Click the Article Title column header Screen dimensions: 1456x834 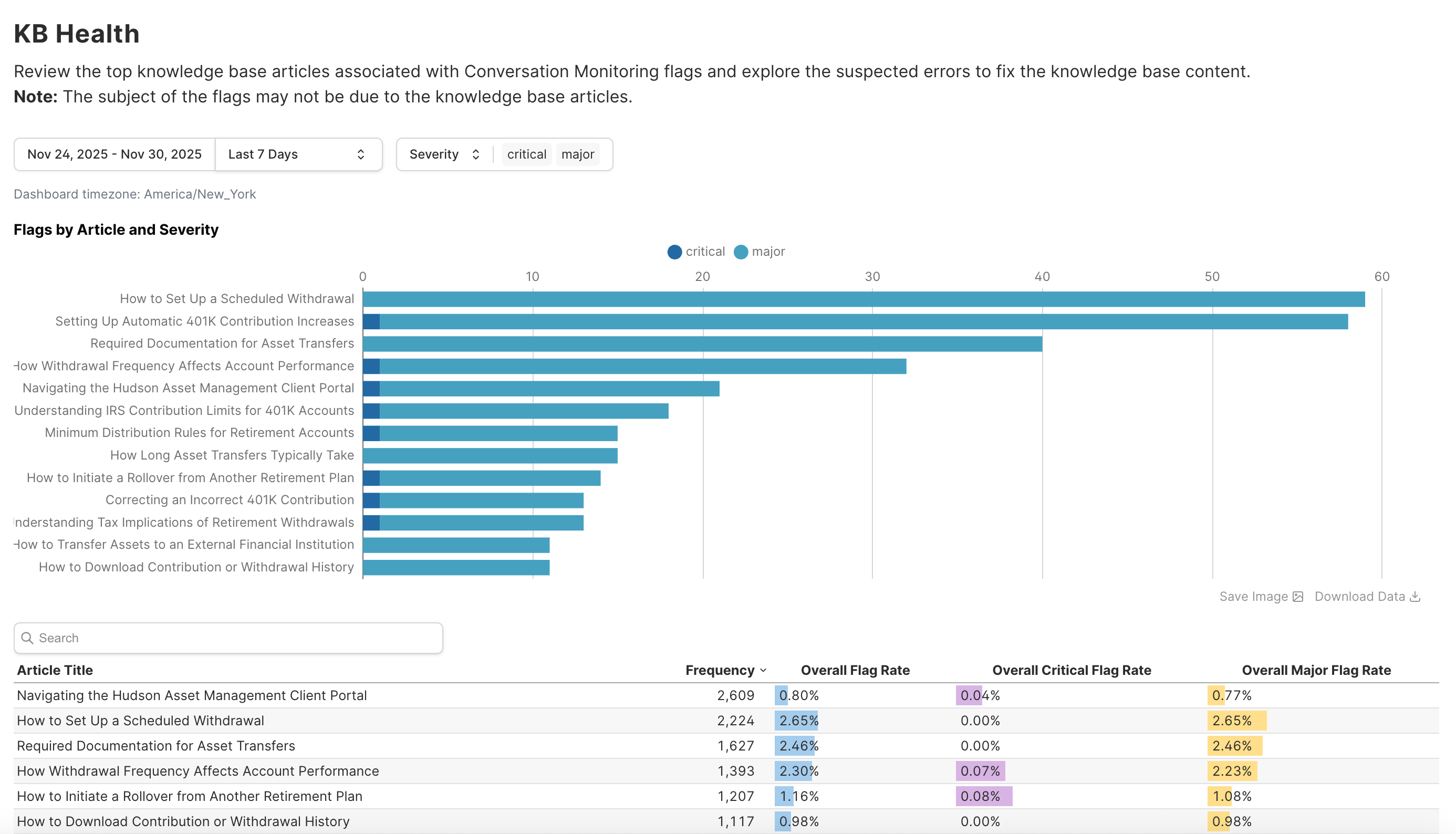(x=55, y=670)
